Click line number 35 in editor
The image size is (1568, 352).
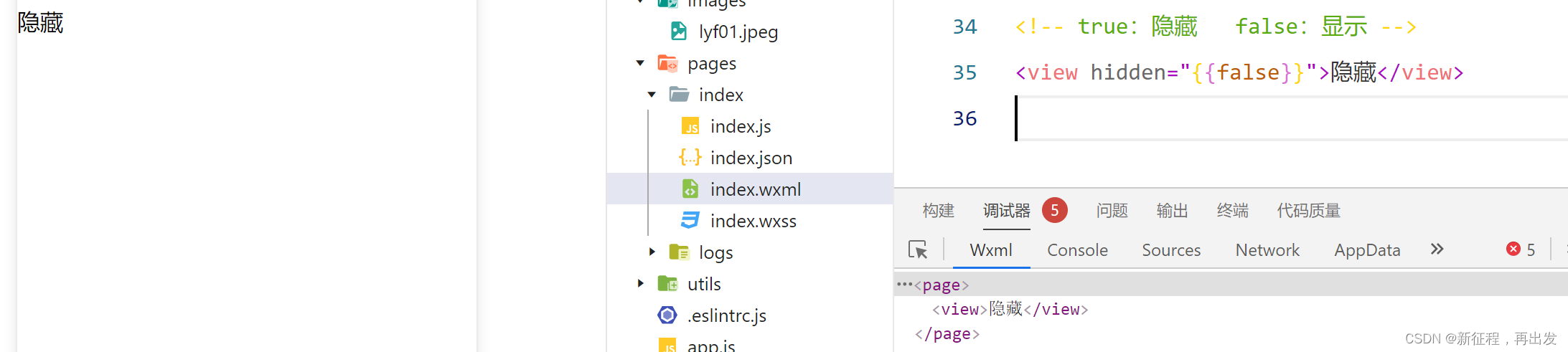(964, 72)
